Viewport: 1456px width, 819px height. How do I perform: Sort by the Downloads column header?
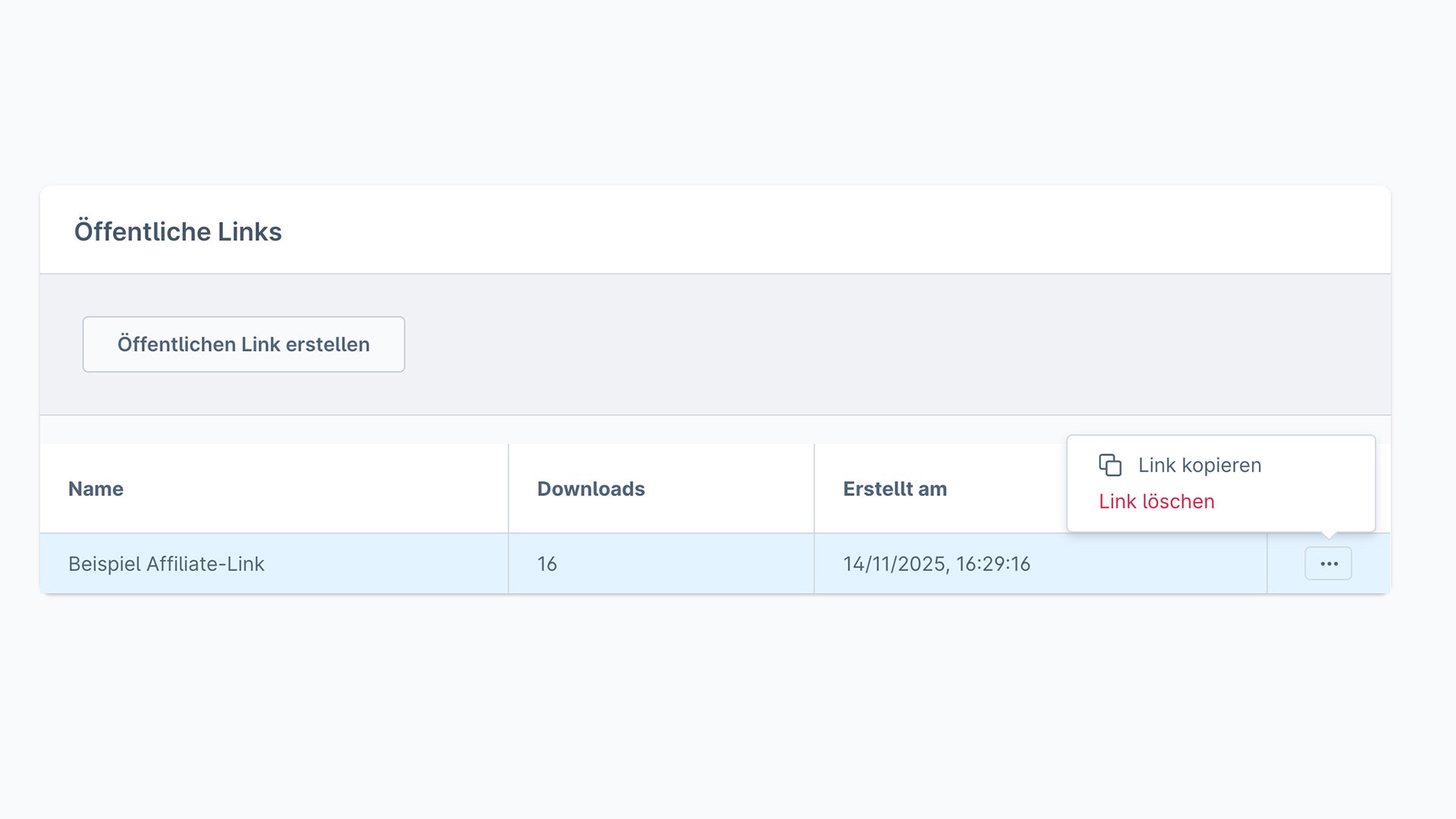[591, 489]
